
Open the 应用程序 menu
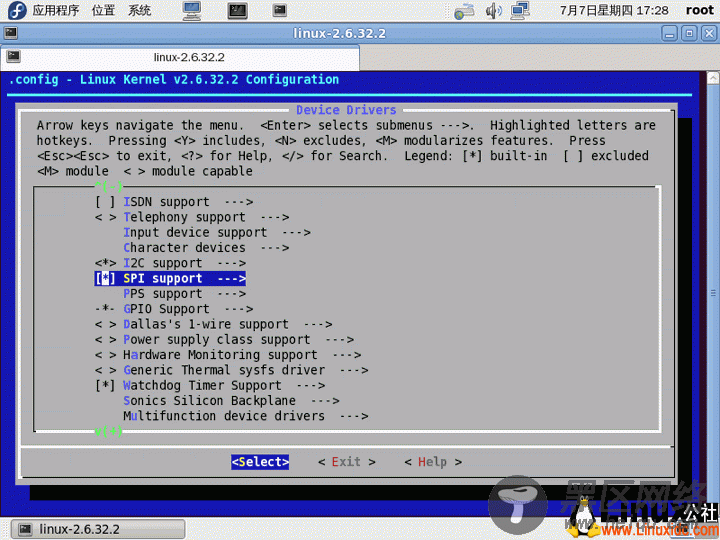coord(56,10)
